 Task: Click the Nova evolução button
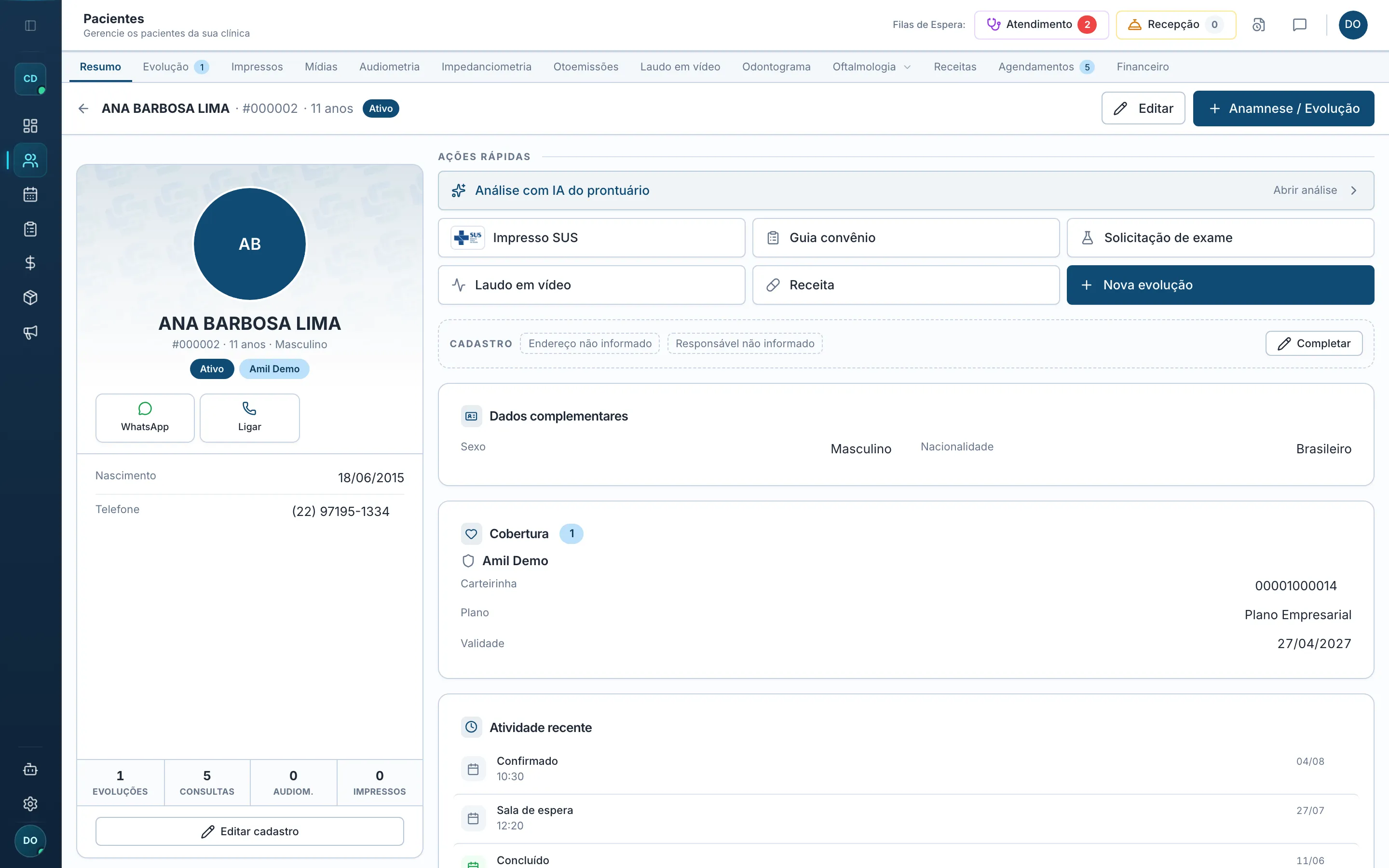(1220, 285)
